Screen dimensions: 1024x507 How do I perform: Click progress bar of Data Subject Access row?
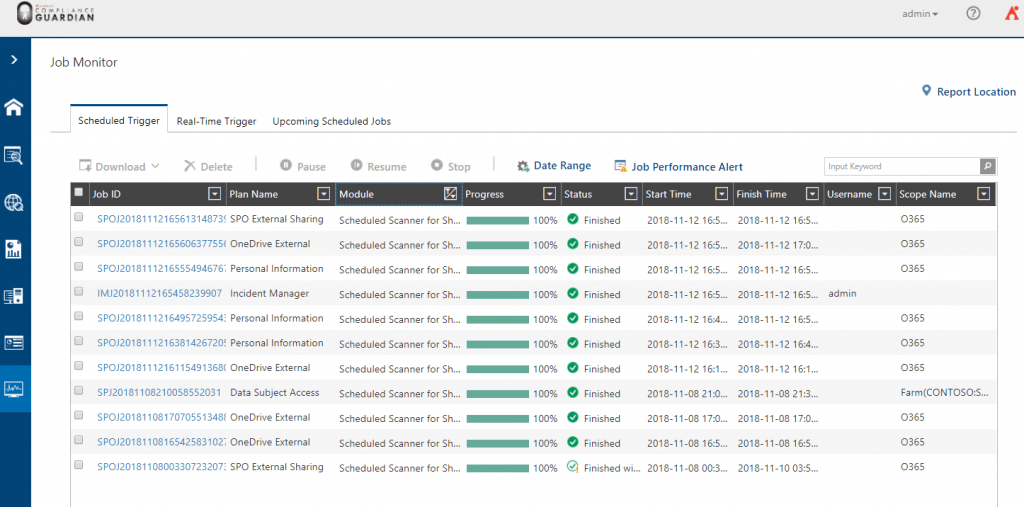pyautogui.click(x=498, y=395)
